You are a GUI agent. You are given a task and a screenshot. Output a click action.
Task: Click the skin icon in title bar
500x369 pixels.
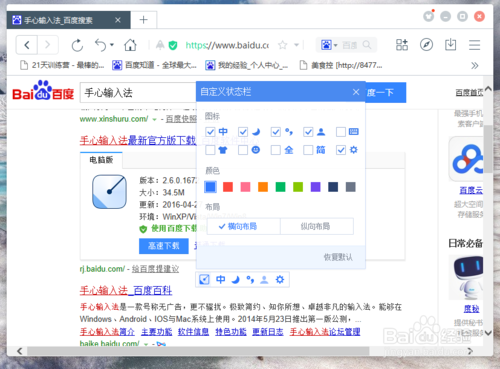coord(429,16)
